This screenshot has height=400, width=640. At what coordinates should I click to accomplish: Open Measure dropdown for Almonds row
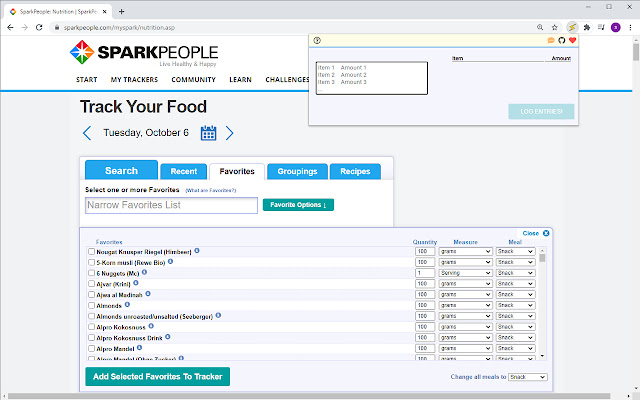tap(465, 305)
